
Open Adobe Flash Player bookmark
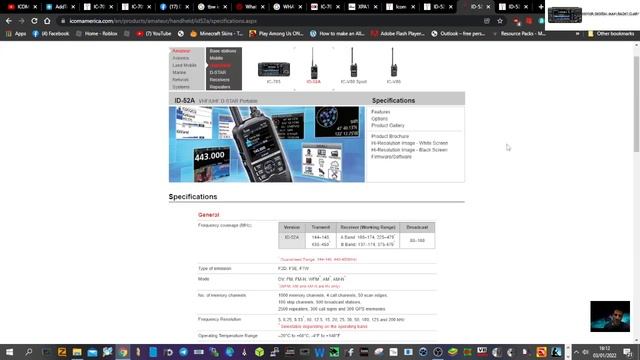pyautogui.click(x=398, y=34)
